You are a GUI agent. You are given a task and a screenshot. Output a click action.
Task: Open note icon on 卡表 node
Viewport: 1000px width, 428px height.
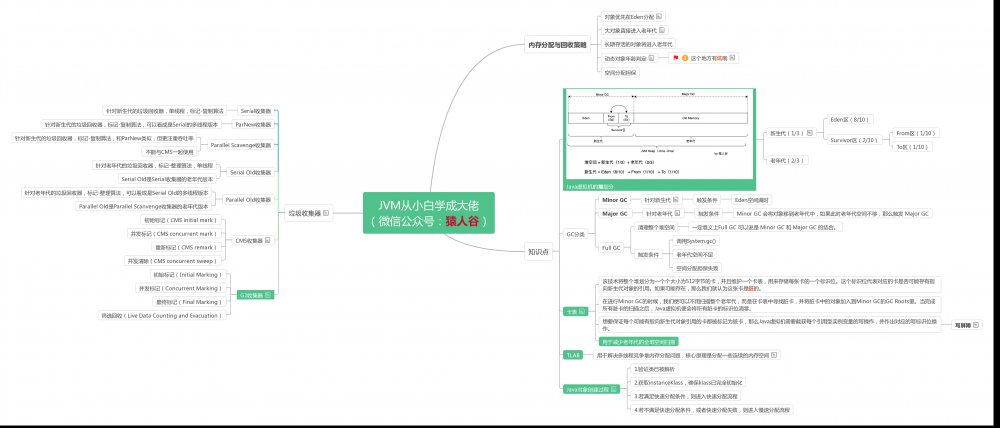[582, 312]
